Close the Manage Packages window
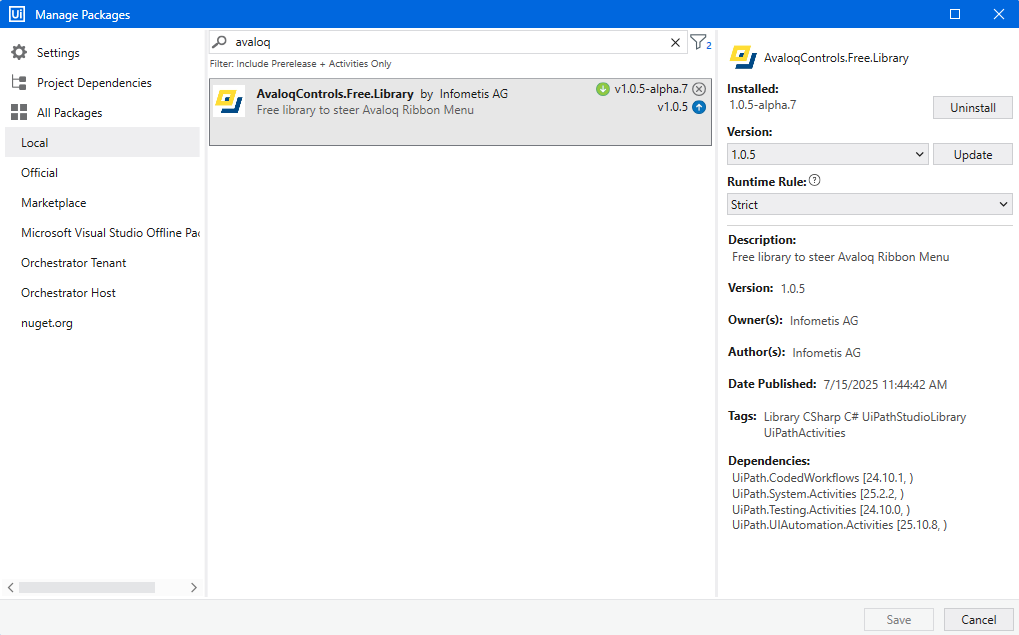Image resolution: width=1019 pixels, height=635 pixels. click(x=999, y=14)
